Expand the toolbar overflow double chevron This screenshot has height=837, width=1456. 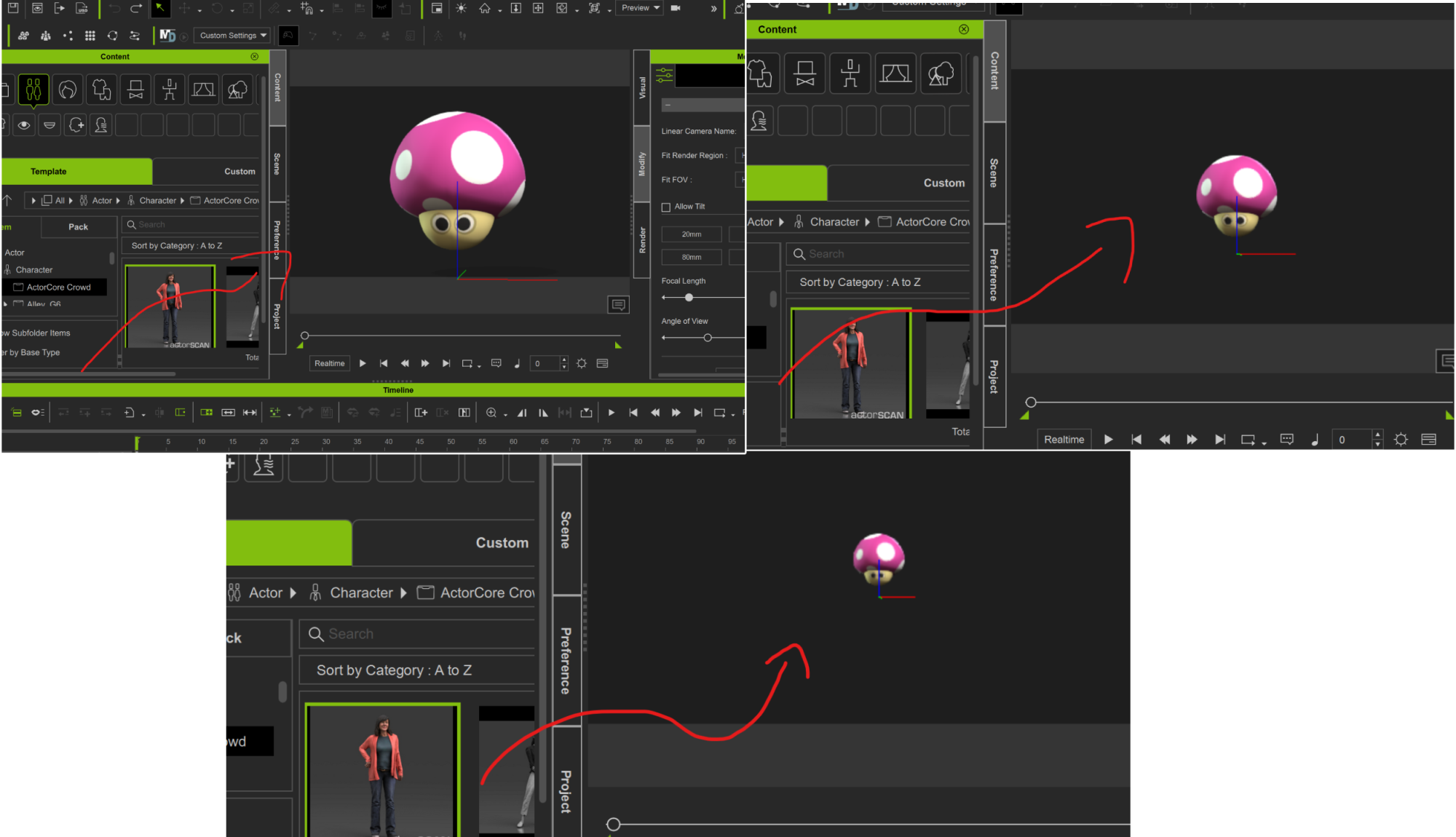(713, 8)
